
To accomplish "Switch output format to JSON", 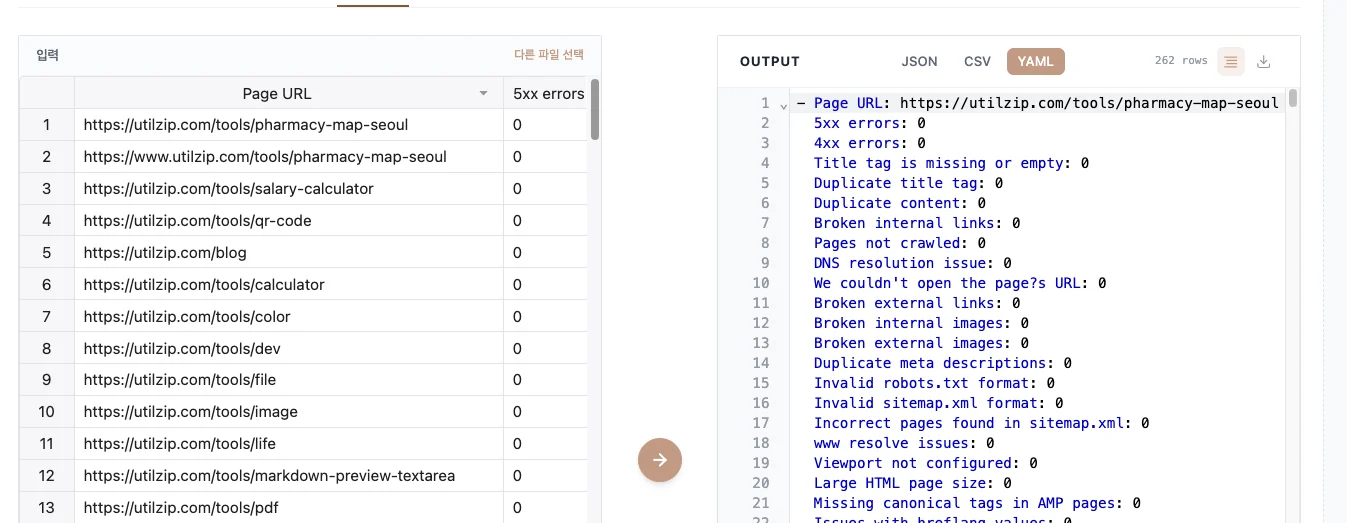I will coord(919,61).
